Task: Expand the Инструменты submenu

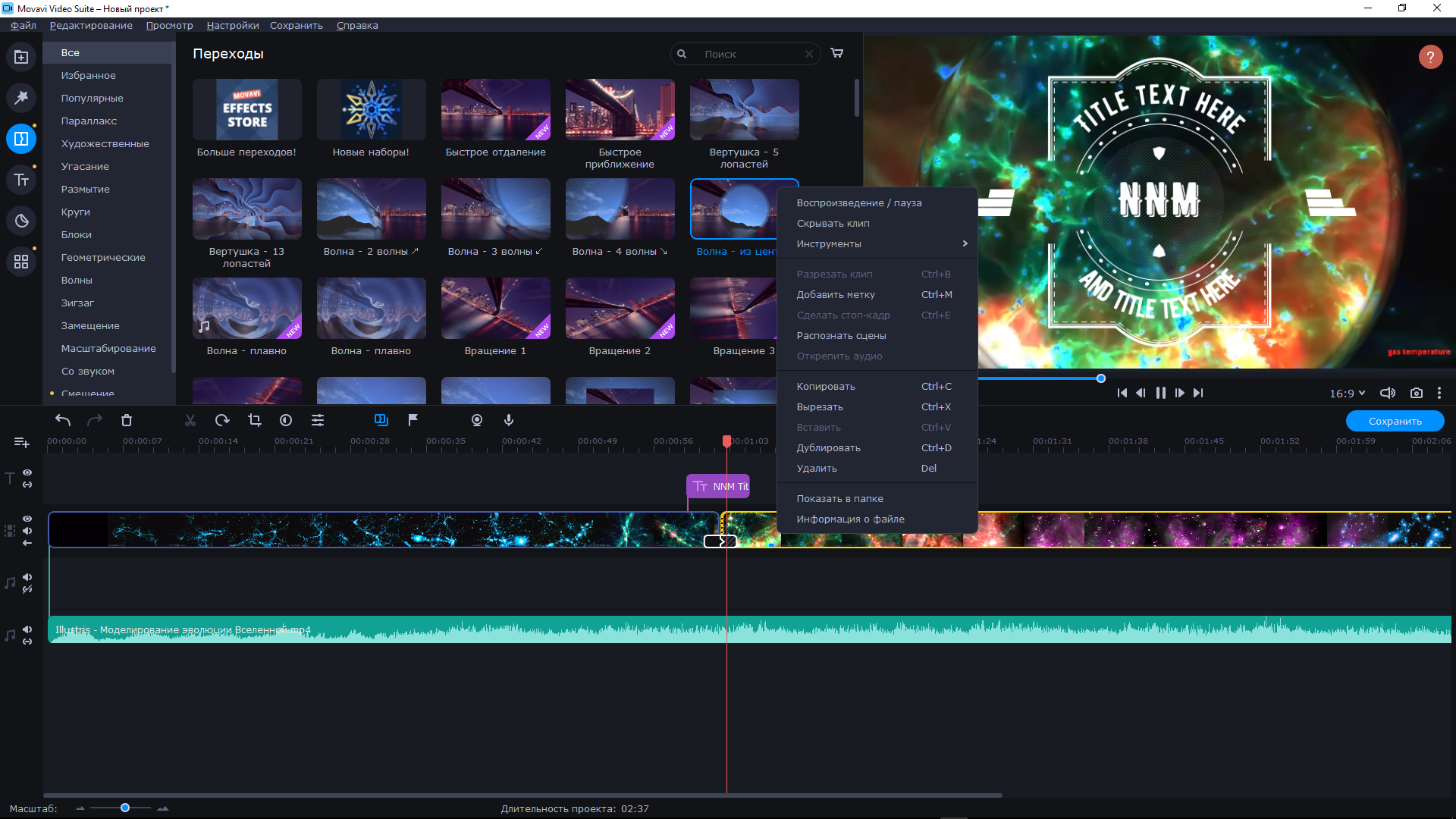Action: click(877, 243)
